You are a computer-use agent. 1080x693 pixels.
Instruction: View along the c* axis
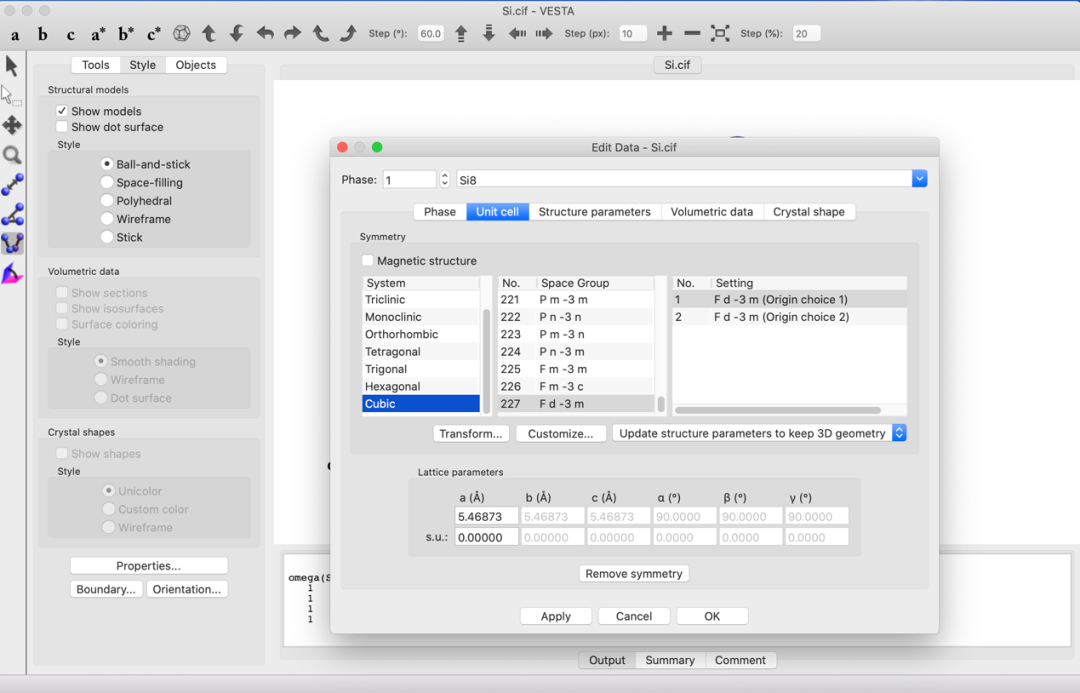pos(154,34)
